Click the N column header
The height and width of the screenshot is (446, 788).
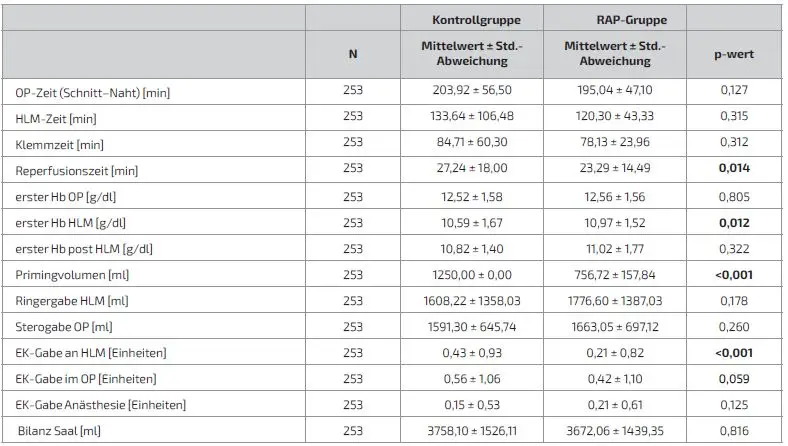click(x=353, y=53)
